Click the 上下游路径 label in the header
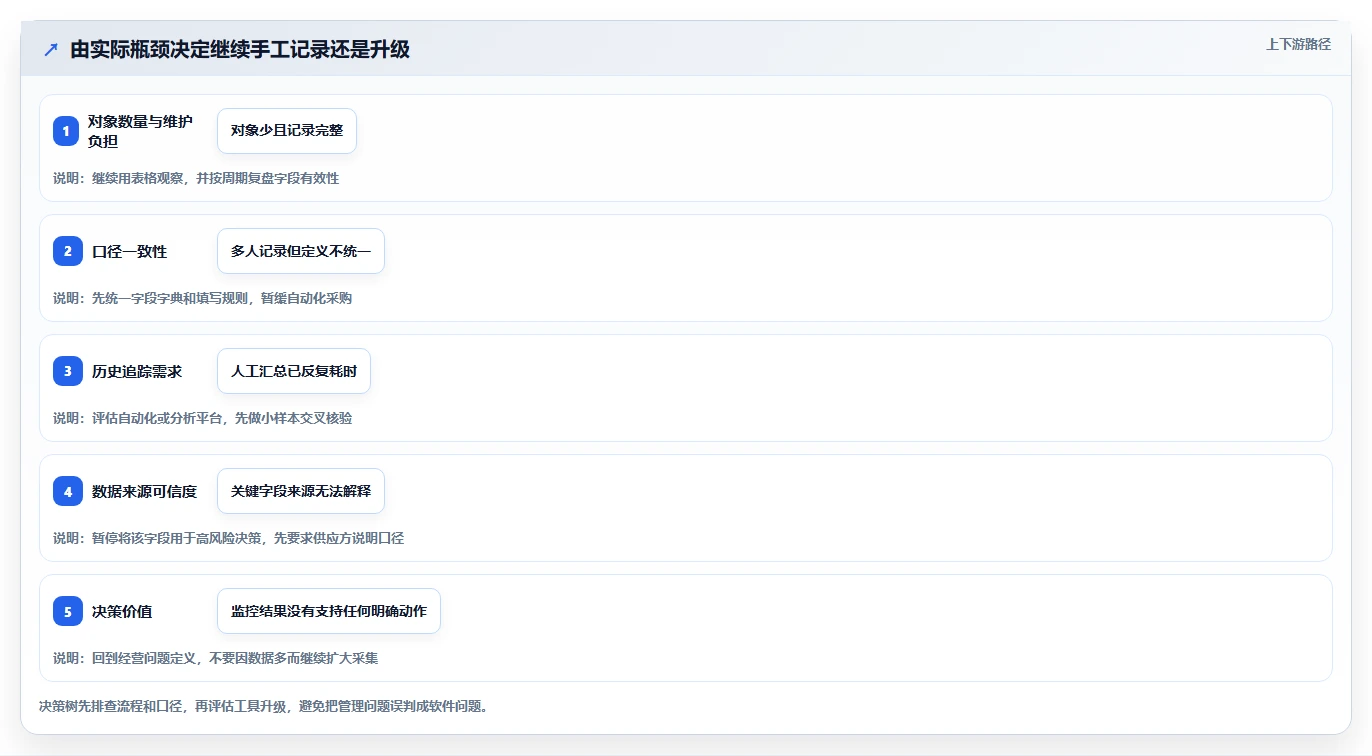1372x756 pixels. (x=1298, y=44)
